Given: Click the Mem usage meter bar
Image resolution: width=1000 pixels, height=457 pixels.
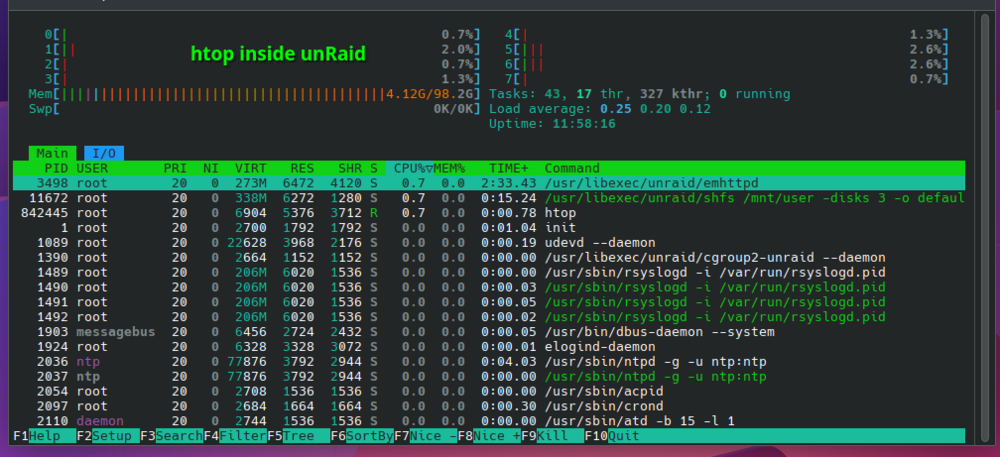Looking at the screenshot, I should pos(255,94).
